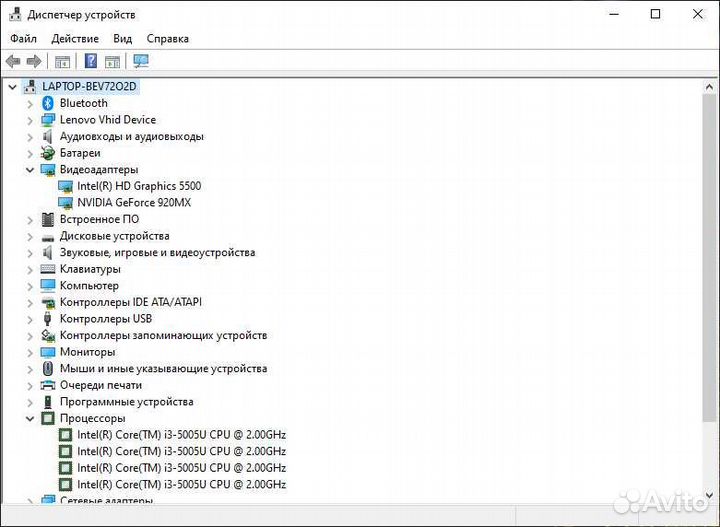The image size is (720, 527).
Task: Maximize the Диспетчер устройств window
Action: tap(656, 14)
